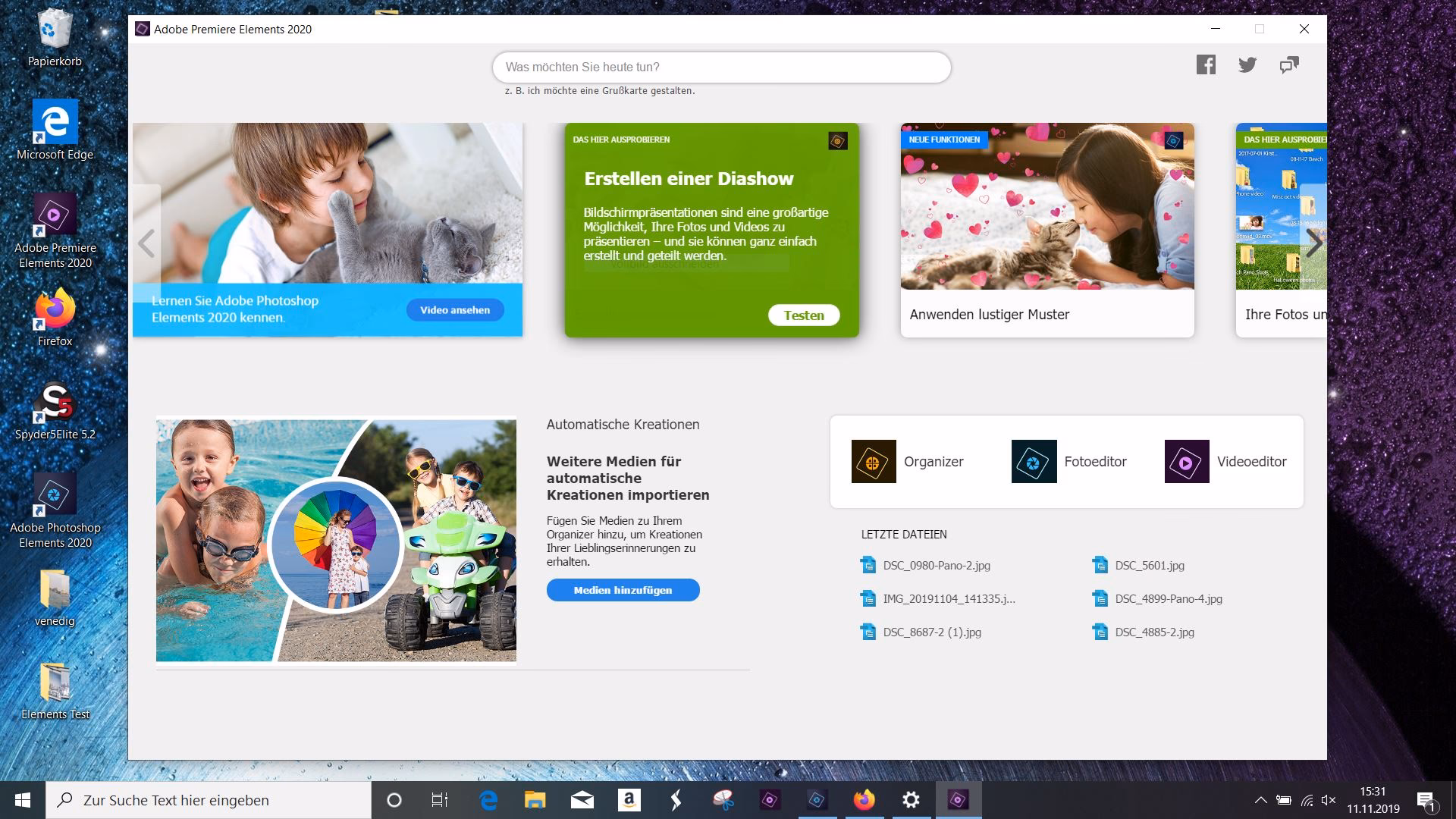Screen dimensions: 1456x819
Task: Launch the Videoeditor icon
Action: point(1187,461)
